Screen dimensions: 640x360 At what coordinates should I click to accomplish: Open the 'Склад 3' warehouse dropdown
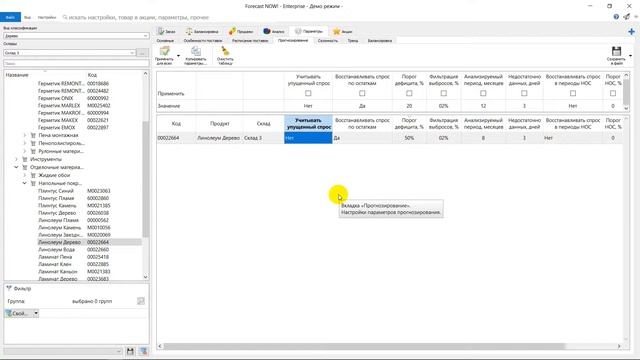pyautogui.click(x=69, y=53)
